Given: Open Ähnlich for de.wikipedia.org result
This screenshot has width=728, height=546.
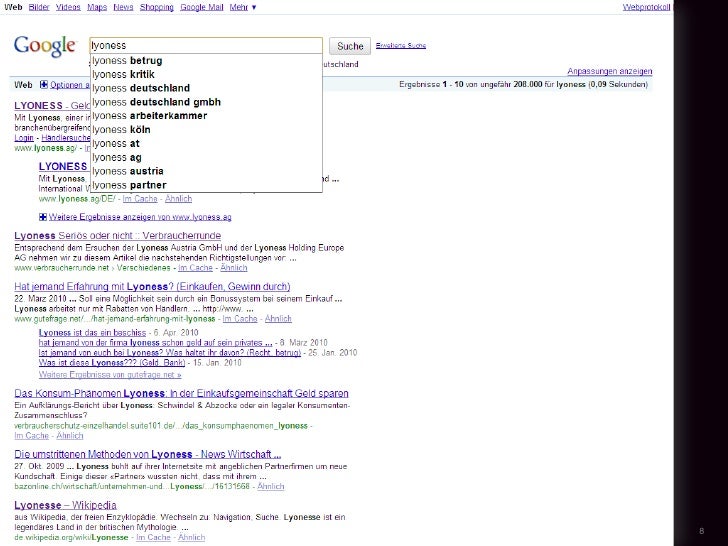Looking at the screenshot, I should coord(191,538).
